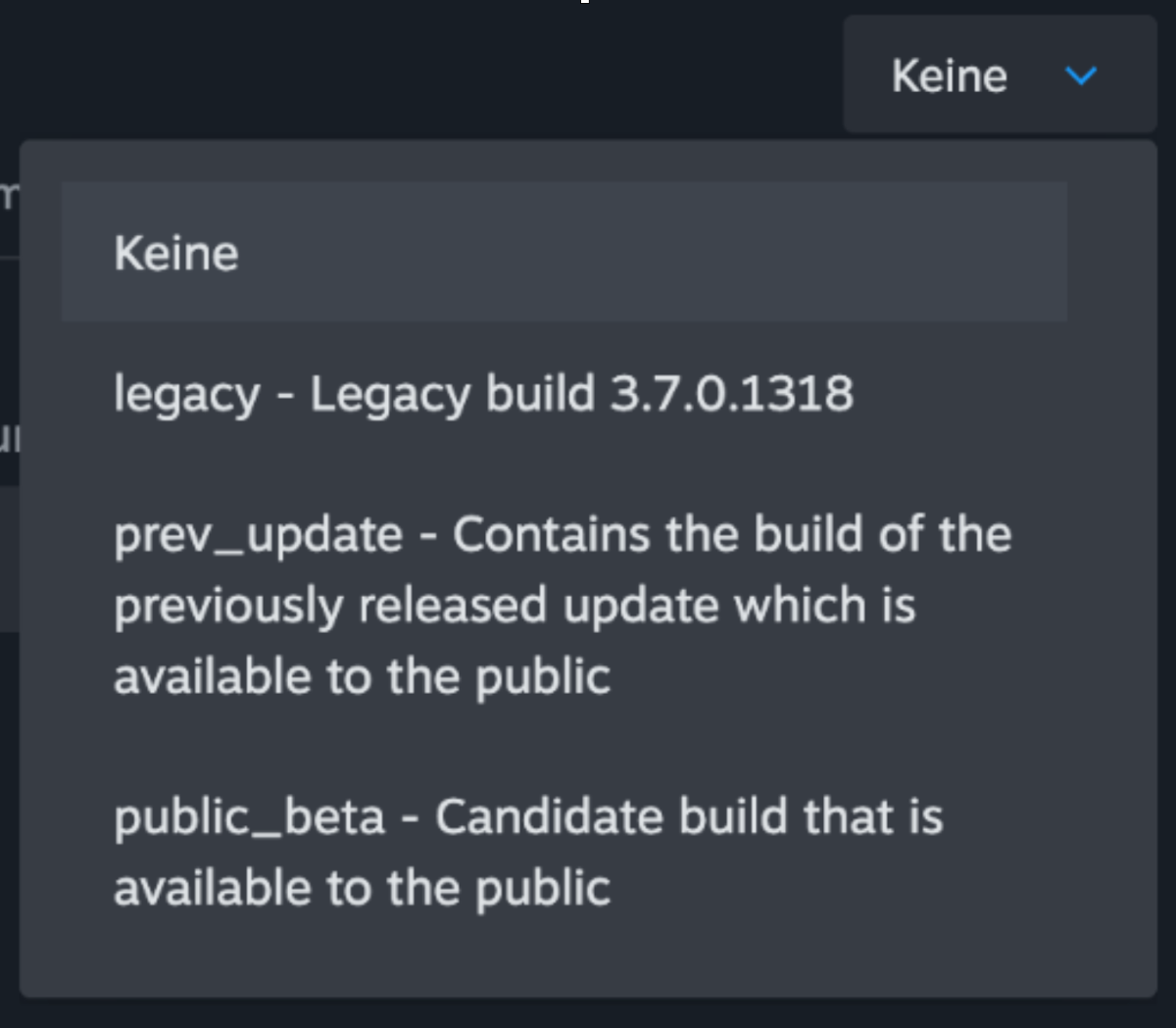Click the blue chevron arrow beside Keine
1176x1028 pixels.
pyautogui.click(x=1080, y=75)
